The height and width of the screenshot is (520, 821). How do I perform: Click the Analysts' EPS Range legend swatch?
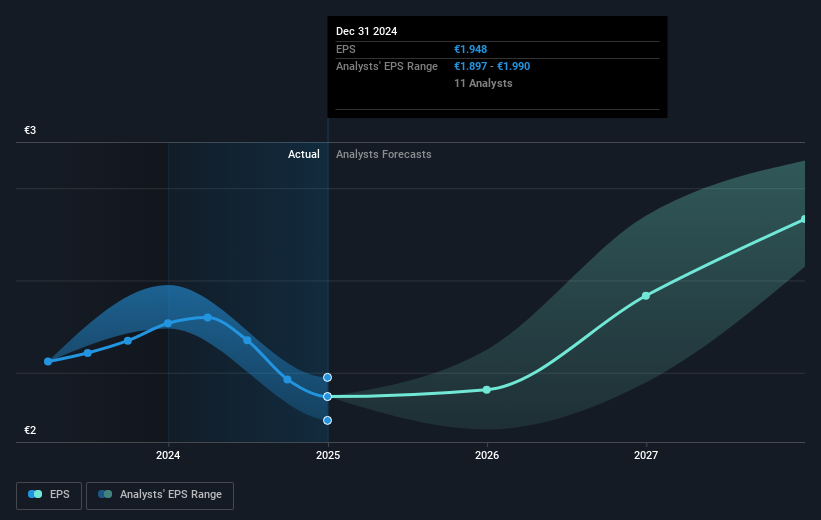[105, 494]
